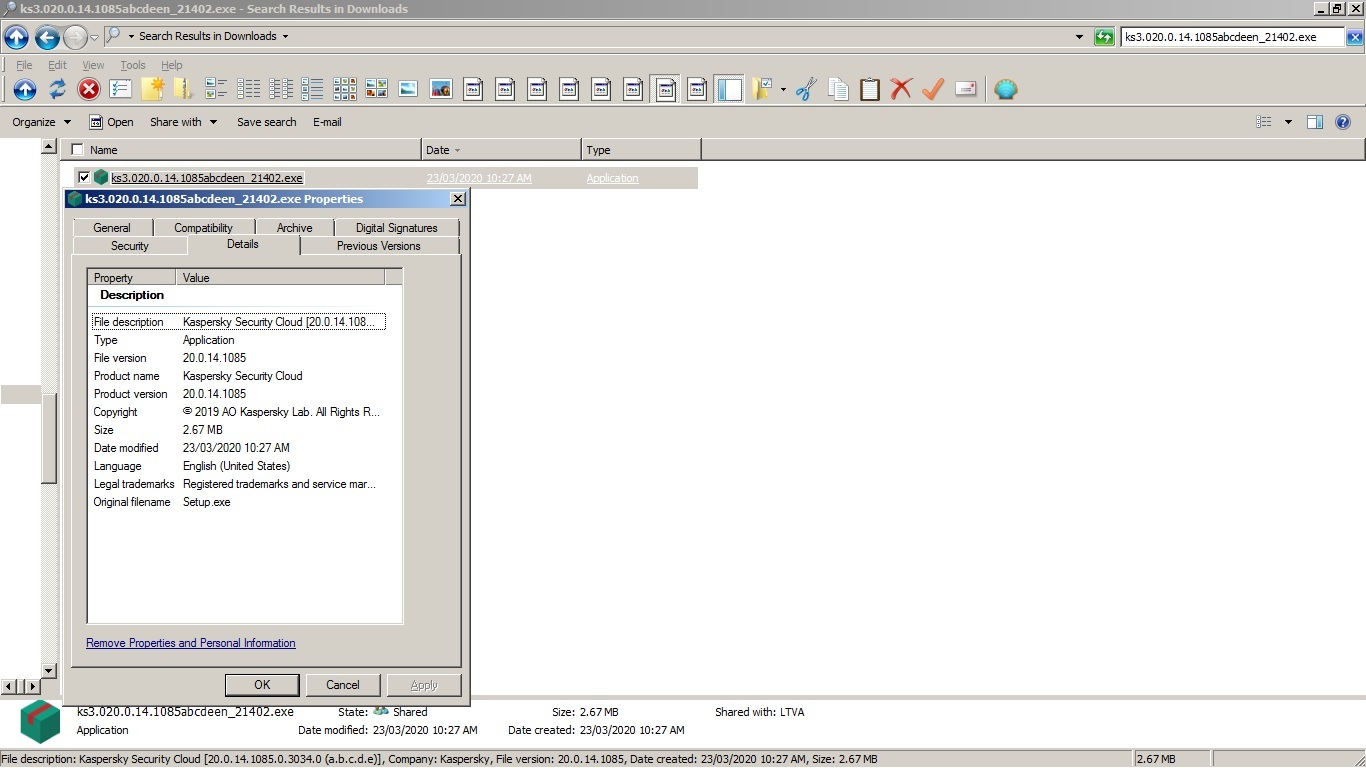Create a new folder with the sparkle folder icon

(x=152, y=89)
